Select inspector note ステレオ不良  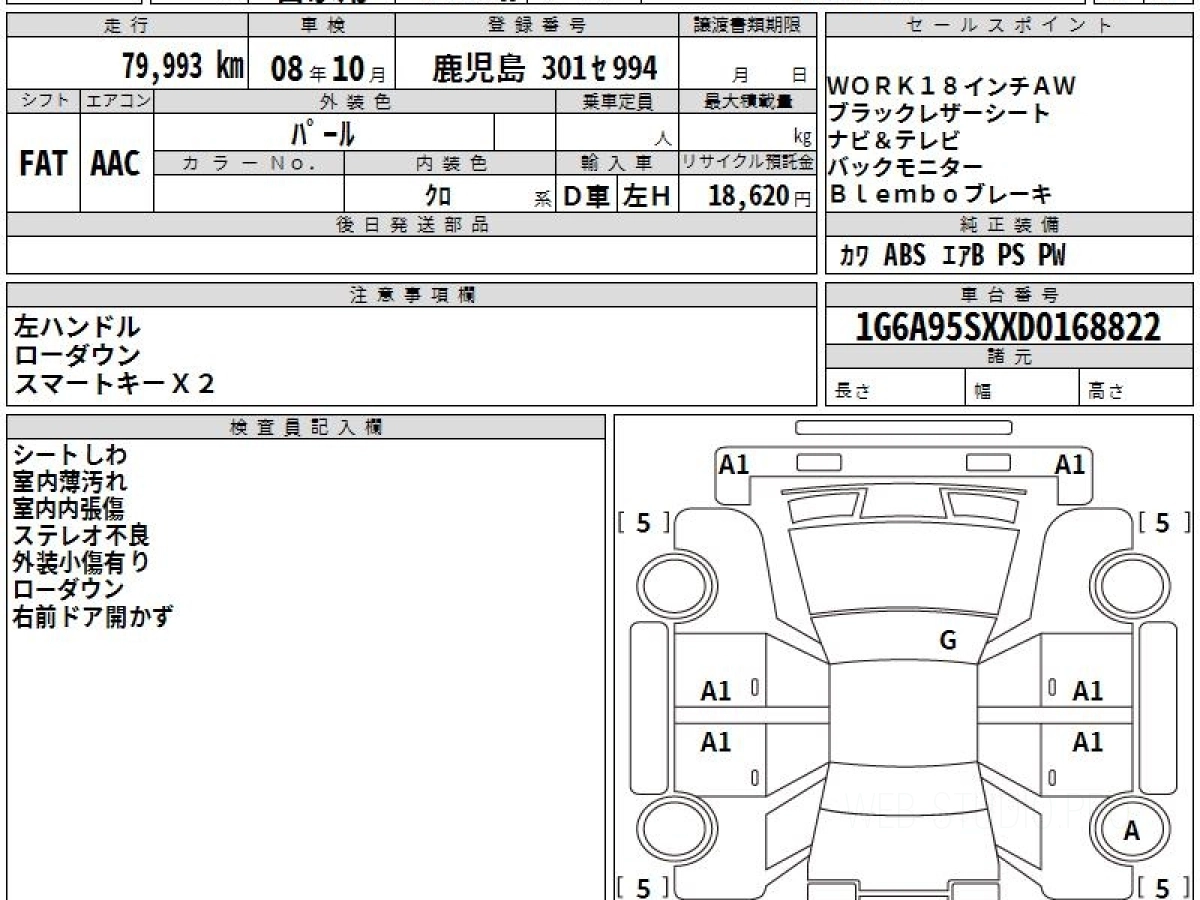tap(81, 536)
